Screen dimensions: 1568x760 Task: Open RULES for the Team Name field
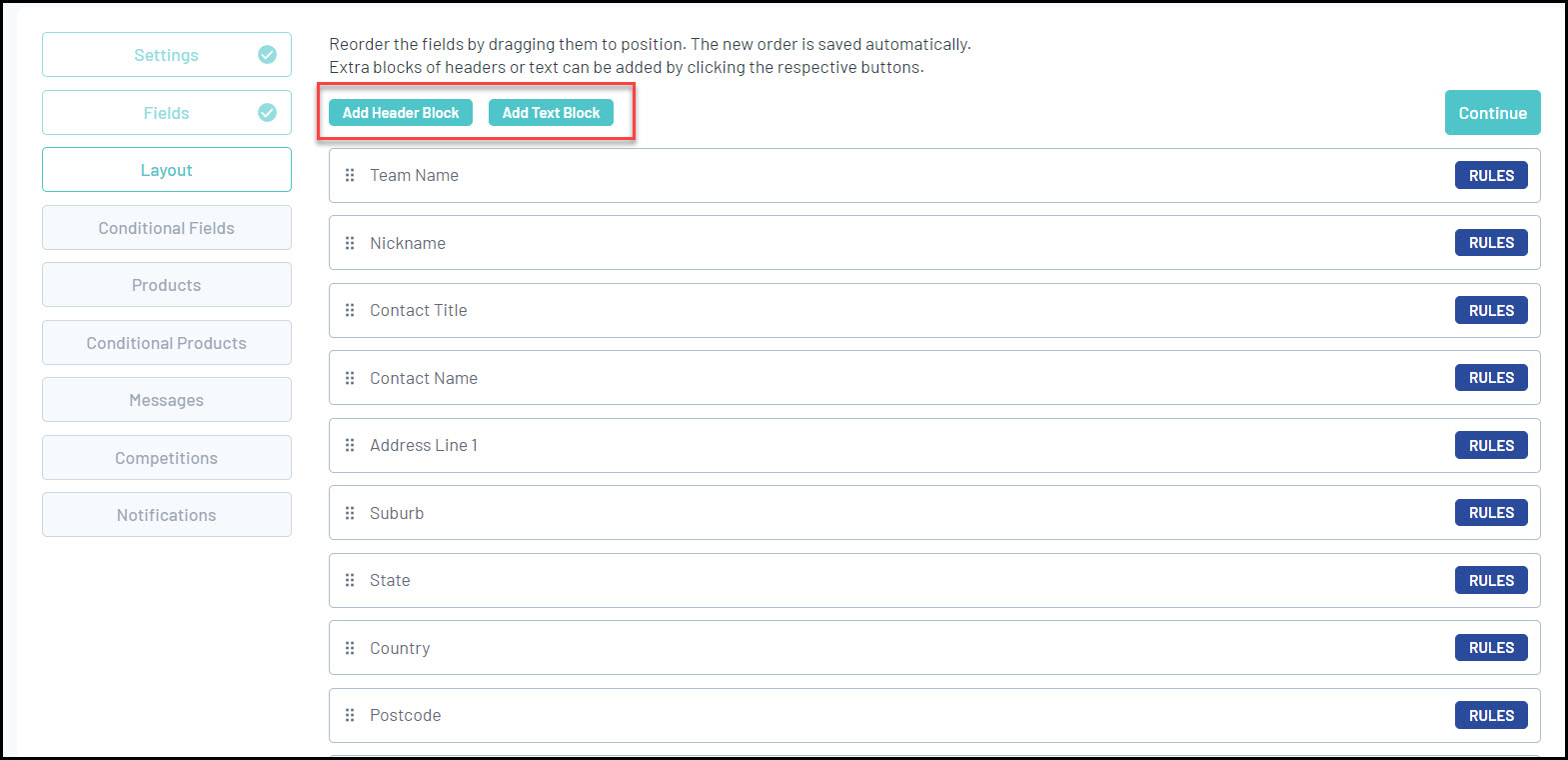pyautogui.click(x=1491, y=175)
